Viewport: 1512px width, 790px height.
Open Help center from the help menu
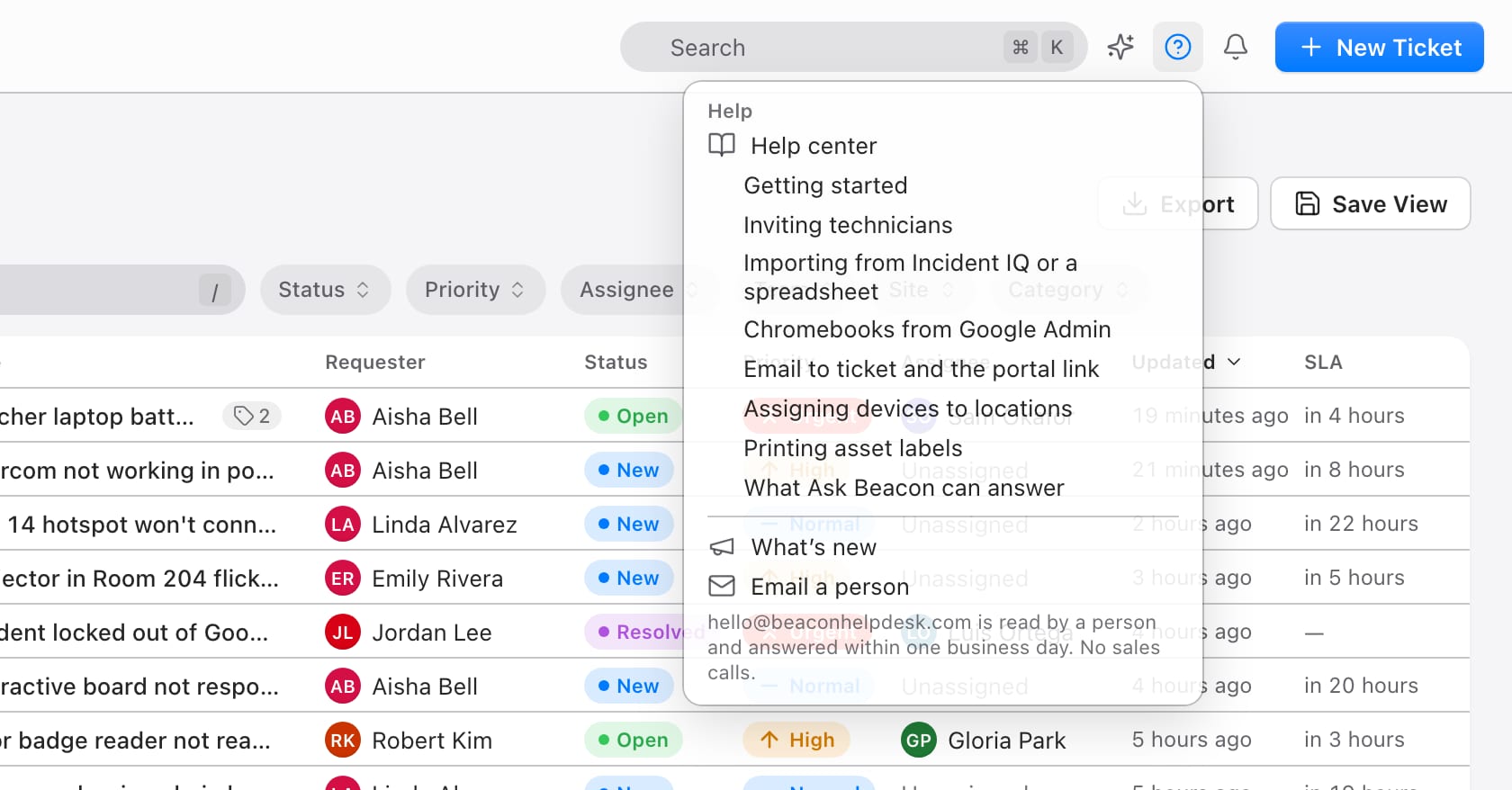[x=814, y=146]
